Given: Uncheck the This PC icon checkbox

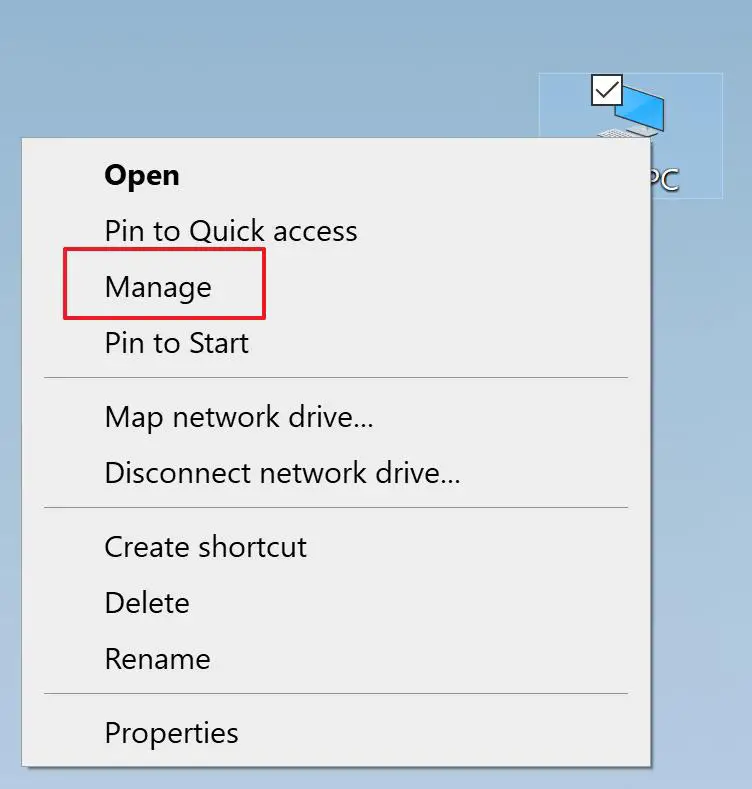Looking at the screenshot, I should 607,90.
